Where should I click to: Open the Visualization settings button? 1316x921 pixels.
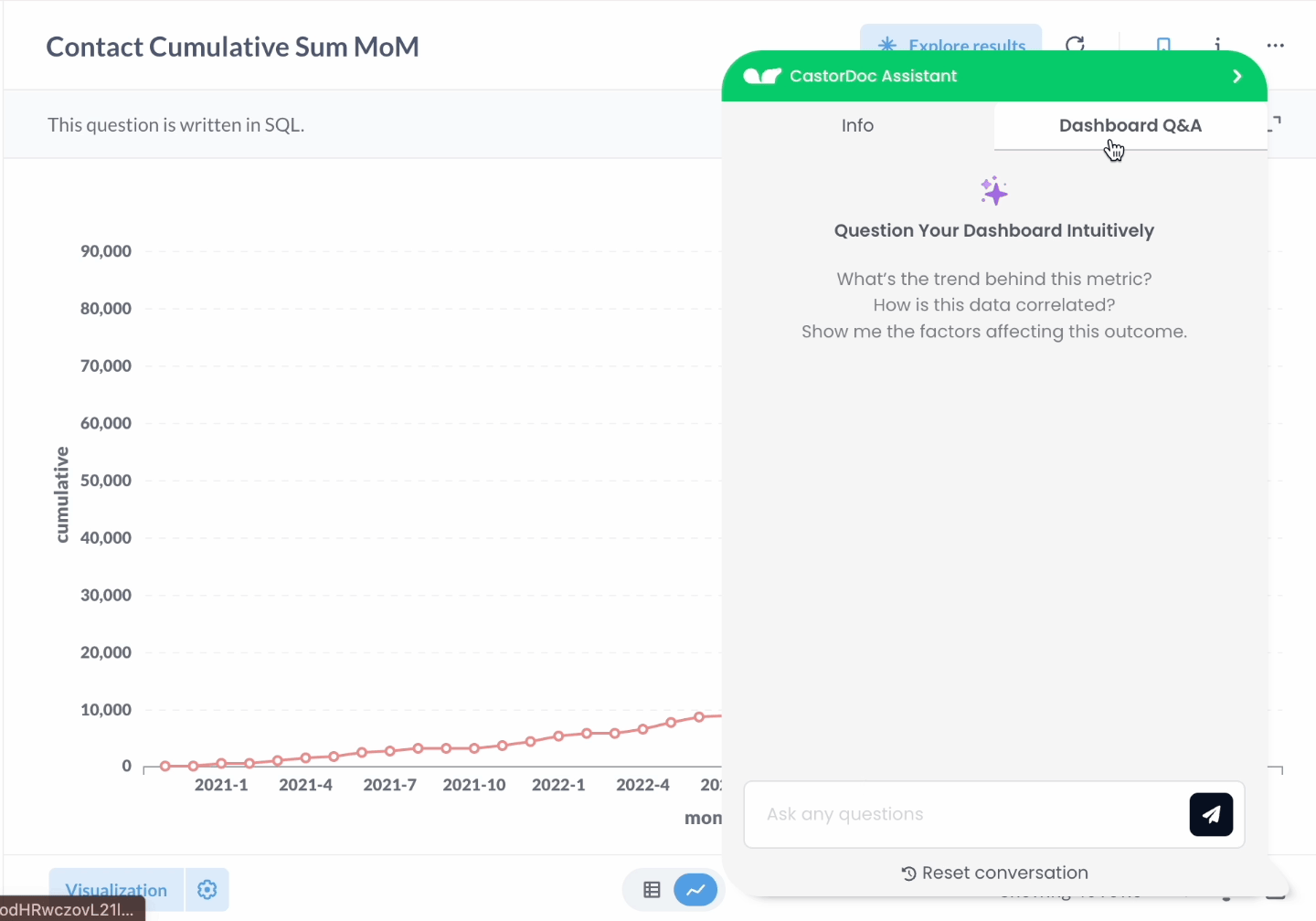[116, 890]
